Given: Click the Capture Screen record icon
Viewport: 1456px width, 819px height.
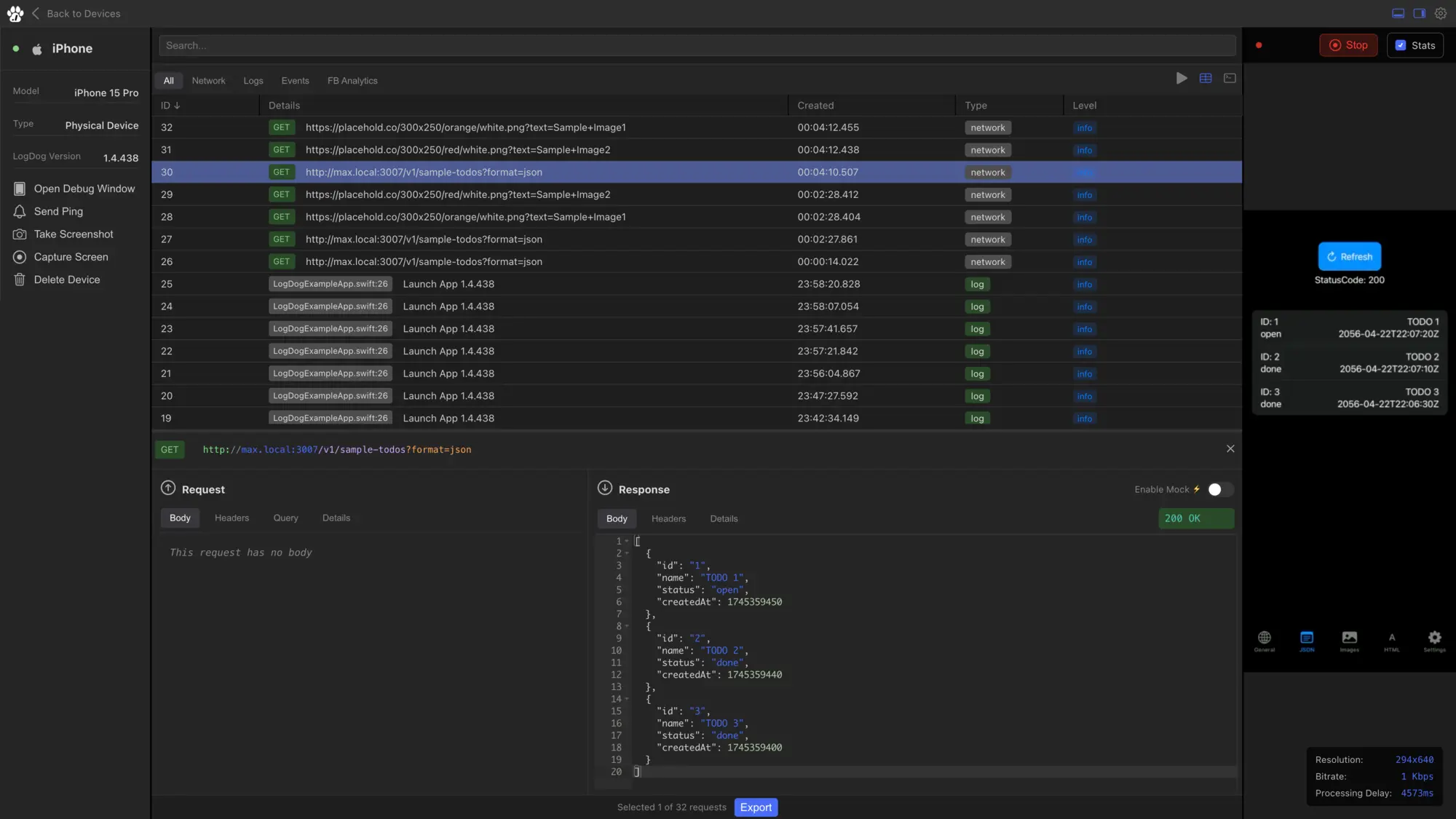Looking at the screenshot, I should pyautogui.click(x=20, y=257).
